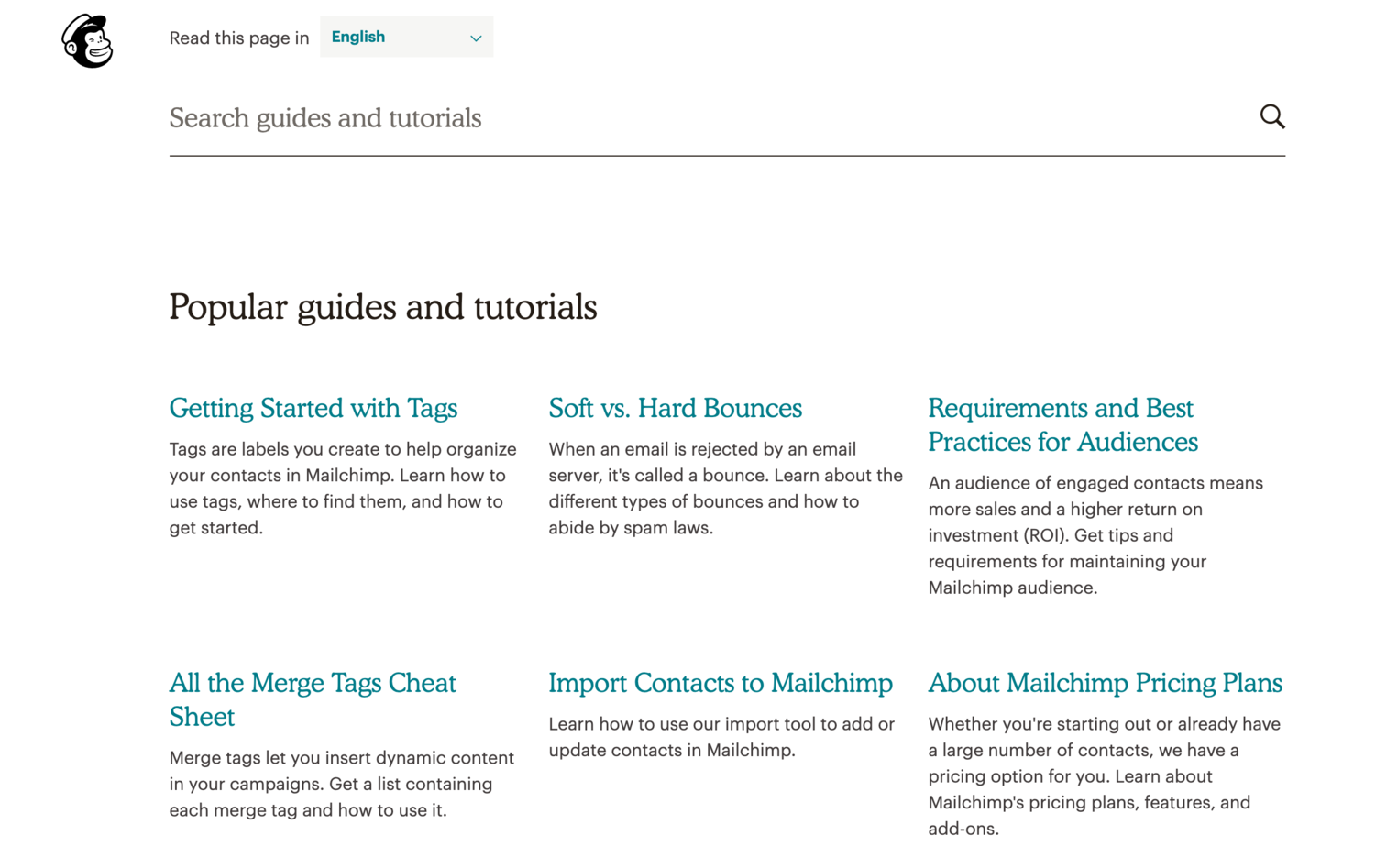Open Import Contacts to Mailchimp guide
This screenshot has width=1375, height=868.
coord(720,683)
